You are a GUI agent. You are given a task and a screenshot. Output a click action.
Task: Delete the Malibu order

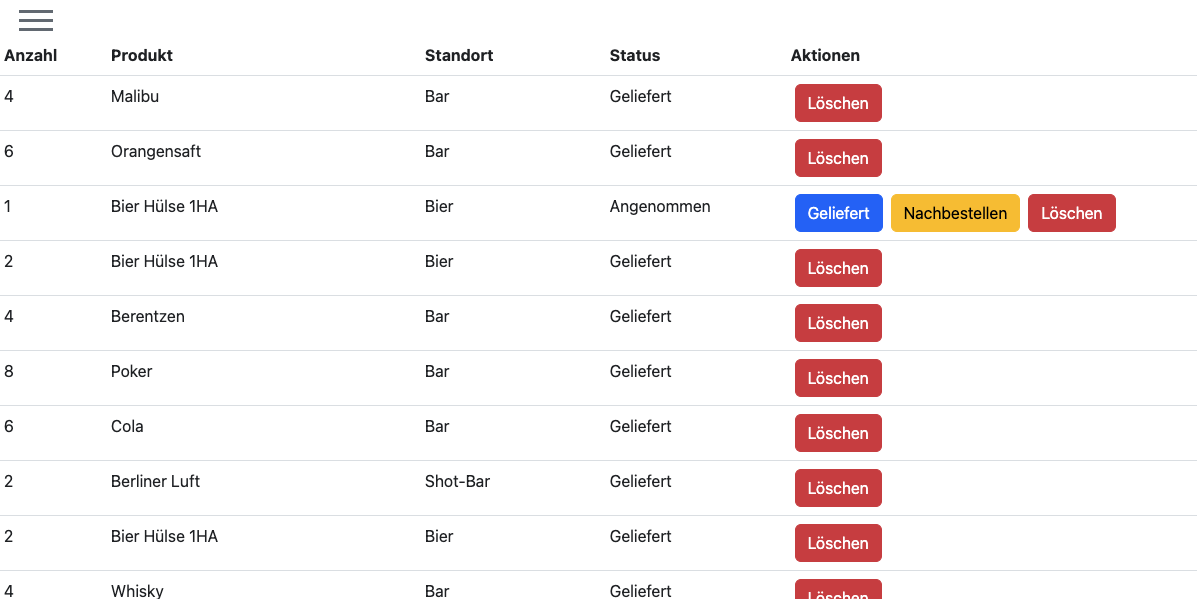pos(838,103)
